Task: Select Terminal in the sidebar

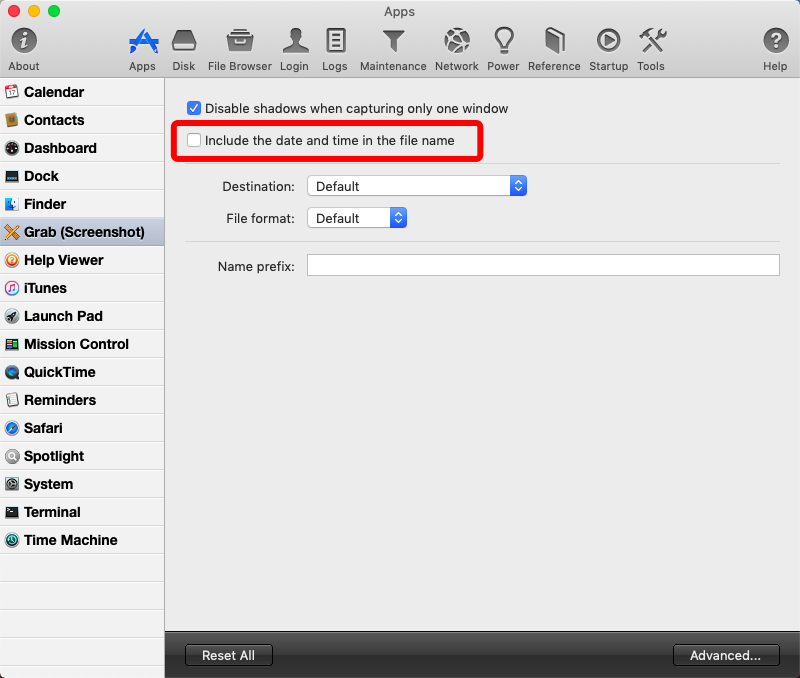Action: (x=82, y=512)
